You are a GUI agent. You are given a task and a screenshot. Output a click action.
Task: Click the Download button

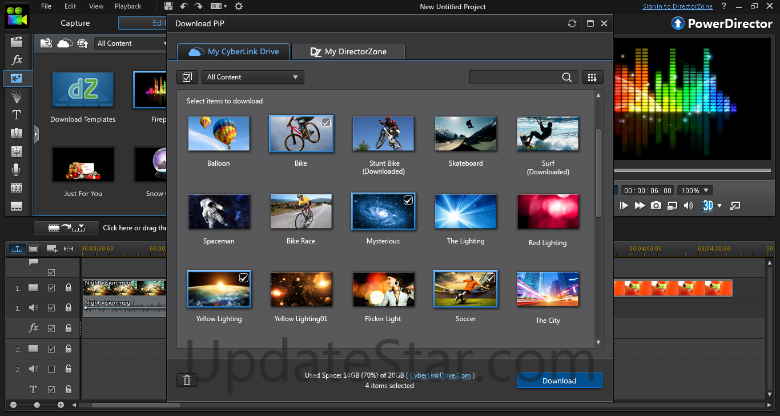[560, 381]
